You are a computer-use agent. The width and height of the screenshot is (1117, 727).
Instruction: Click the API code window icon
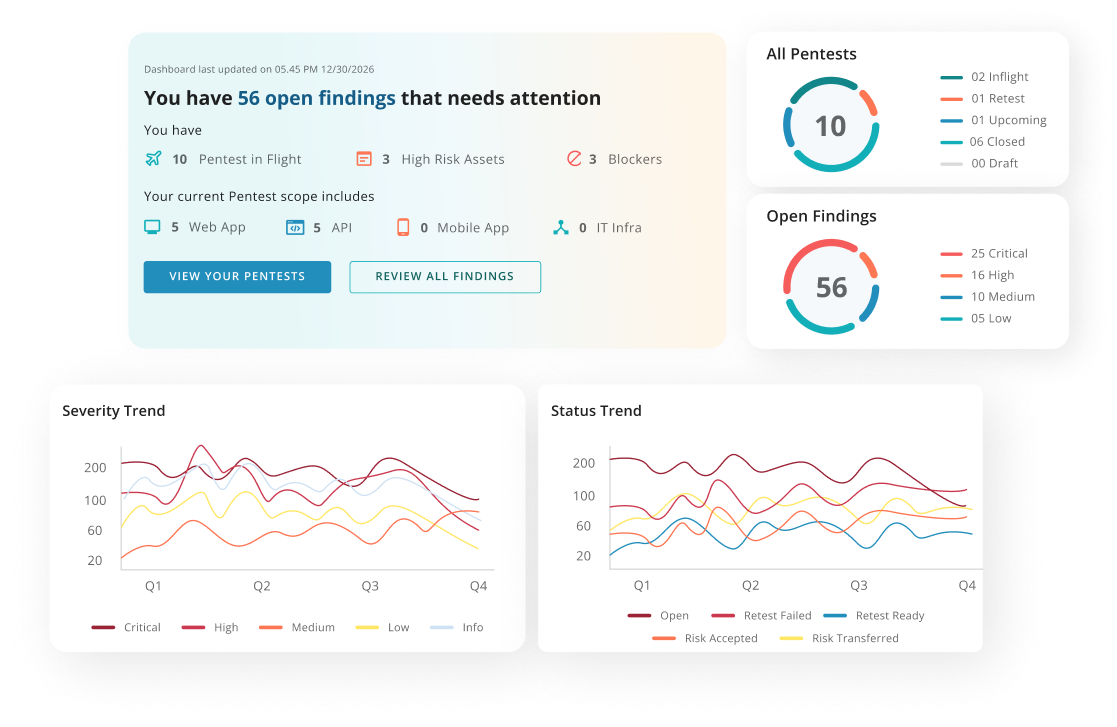click(295, 227)
